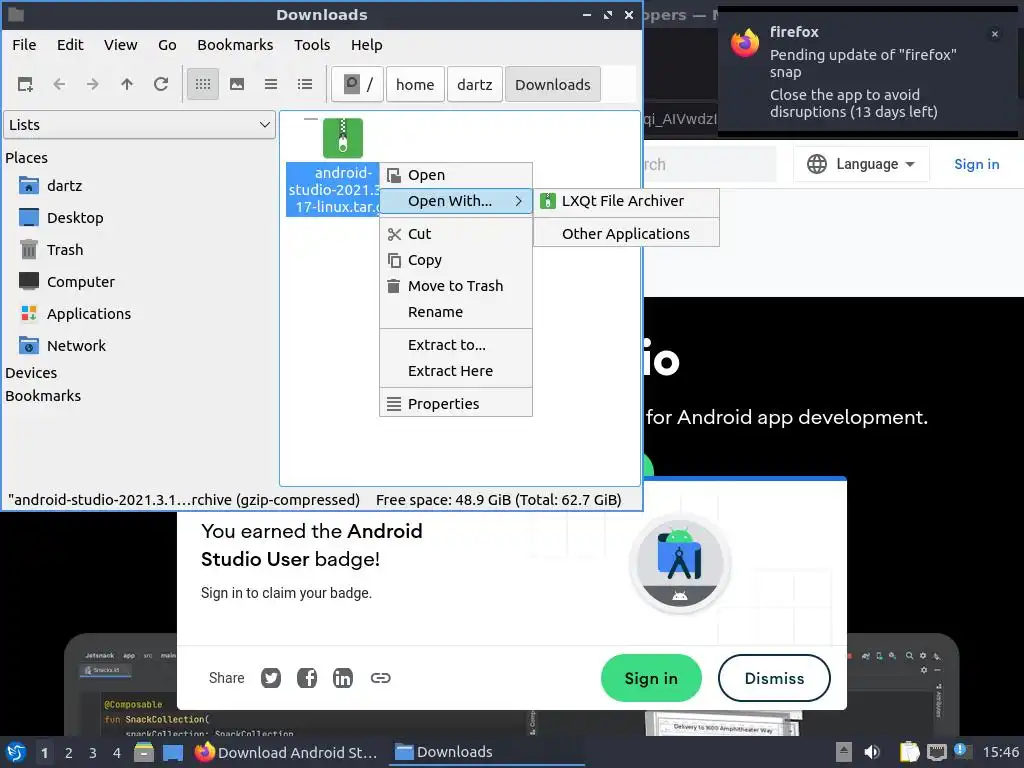Open the Language dropdown in Firefox
The width and height of the screenshot is (1024, 768).
[x=861, y=164]
